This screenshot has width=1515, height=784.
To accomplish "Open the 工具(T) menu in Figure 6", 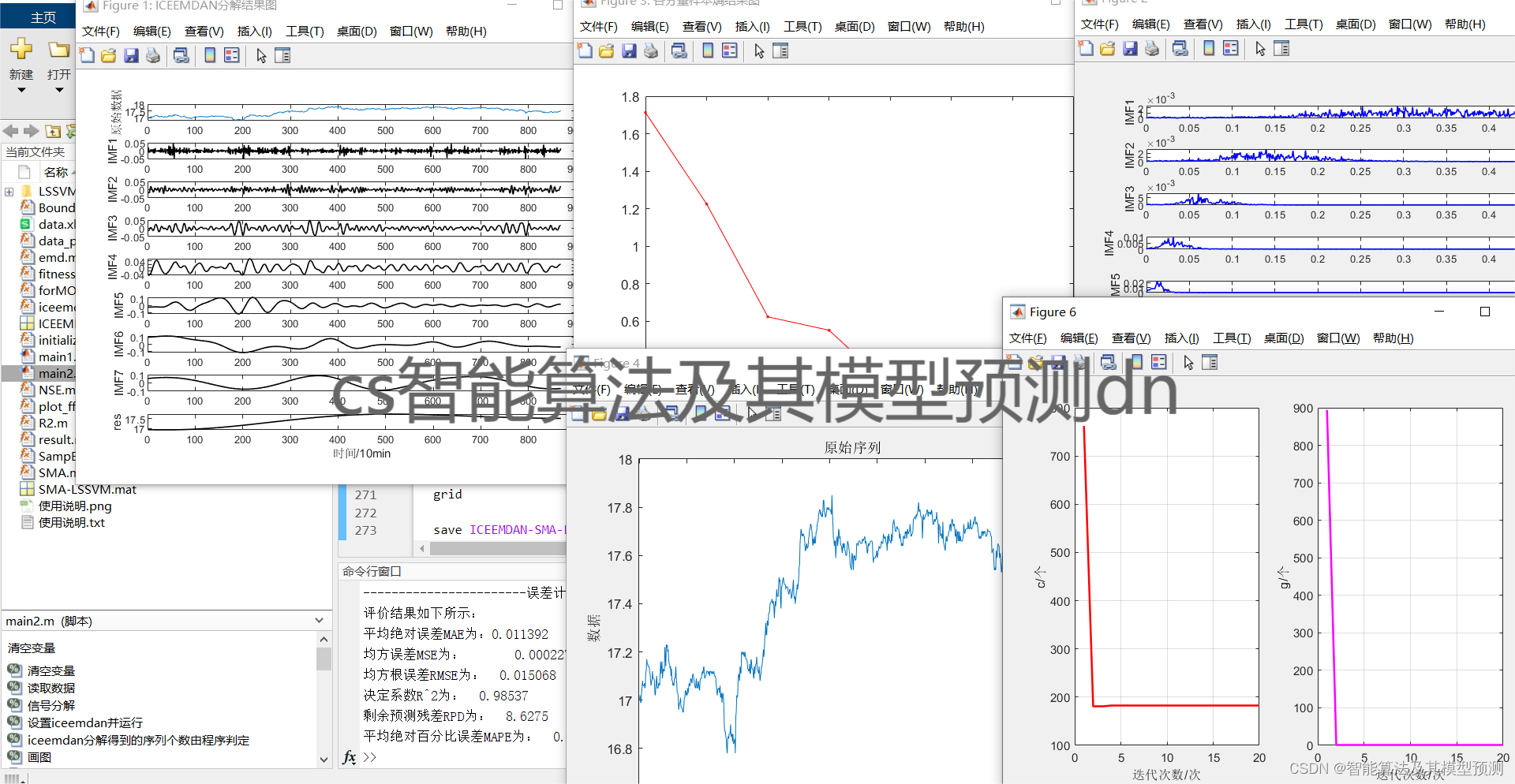I will click(1231, 338).
